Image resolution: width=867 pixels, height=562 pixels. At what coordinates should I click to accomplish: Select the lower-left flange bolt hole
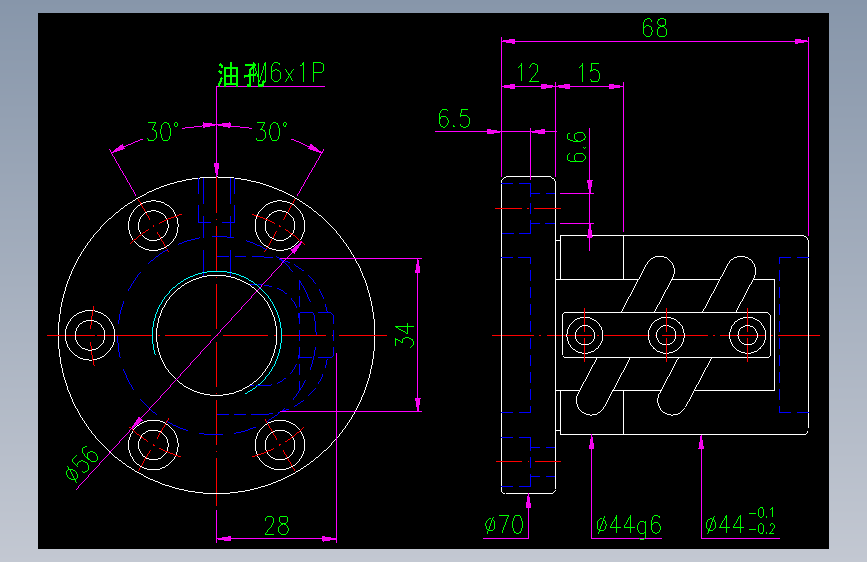[153, 445]
